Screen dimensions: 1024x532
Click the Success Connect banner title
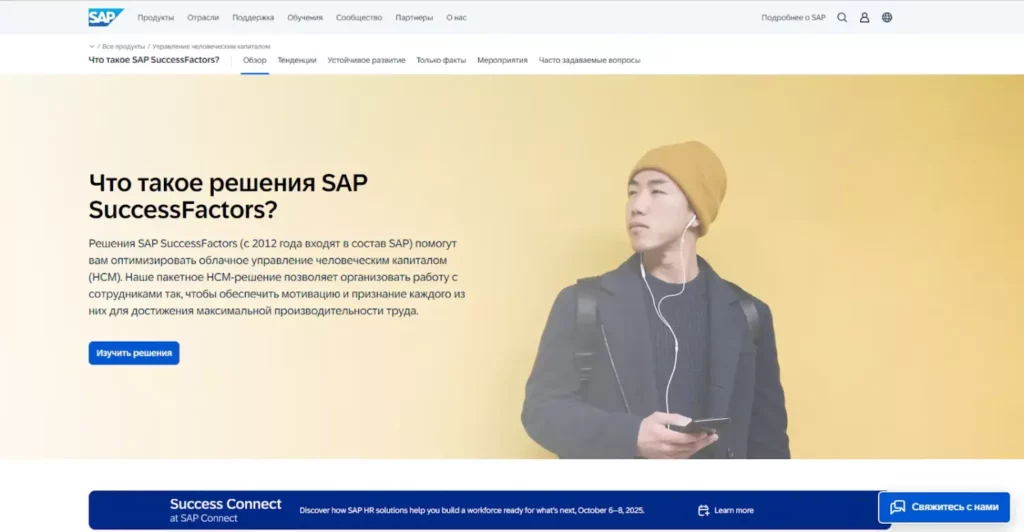tap(225, 504)
